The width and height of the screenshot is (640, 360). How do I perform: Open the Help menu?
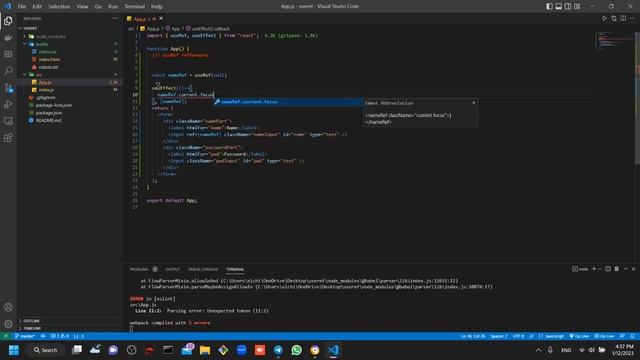click(157, 6)
